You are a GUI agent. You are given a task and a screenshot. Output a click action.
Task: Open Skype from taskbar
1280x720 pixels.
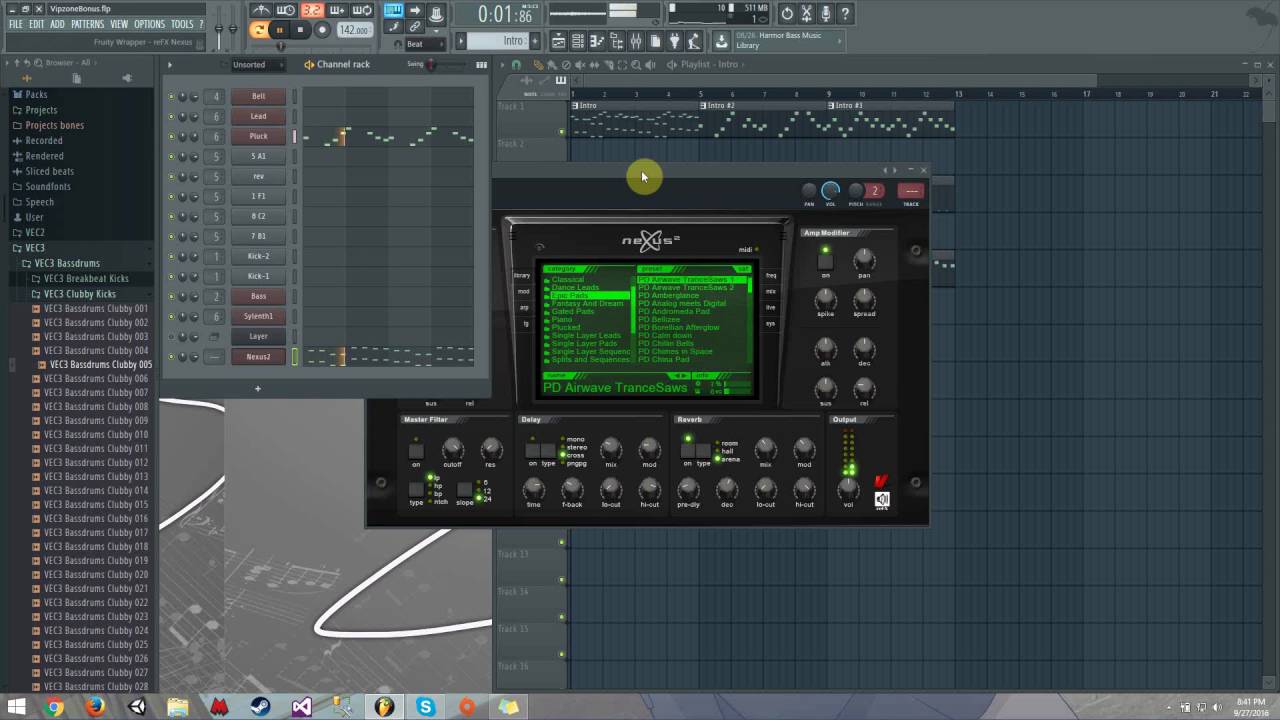tap(426, 707)
